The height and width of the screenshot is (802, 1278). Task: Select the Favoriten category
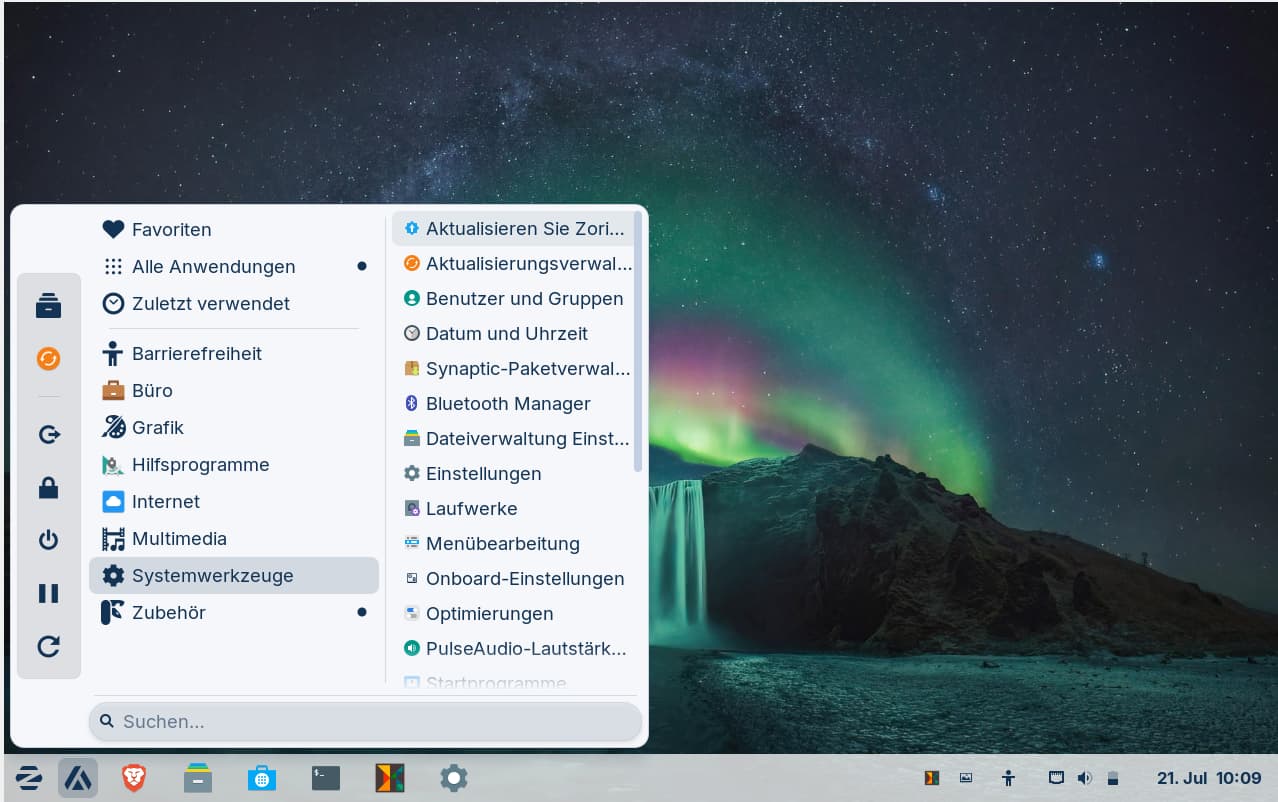tap(171, 229)
